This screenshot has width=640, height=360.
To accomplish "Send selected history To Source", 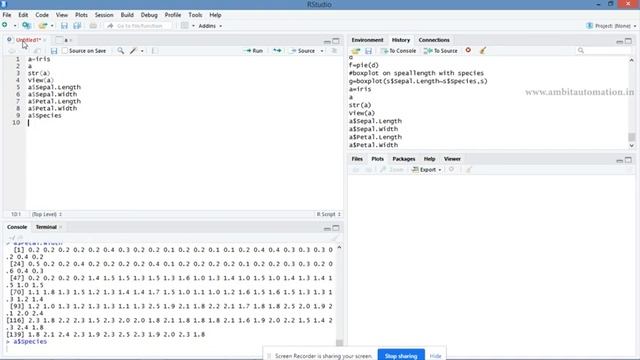I will pyautogui.click(x=440, y=51).
